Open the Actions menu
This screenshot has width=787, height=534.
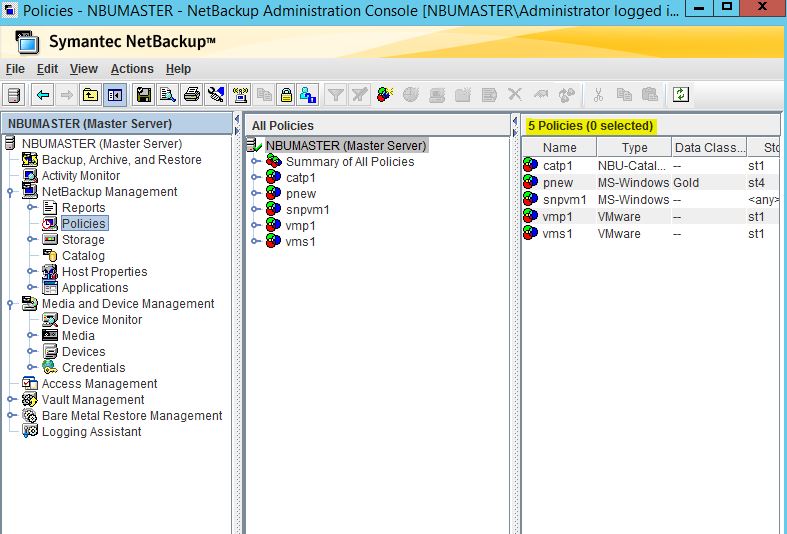click(132, 69)
